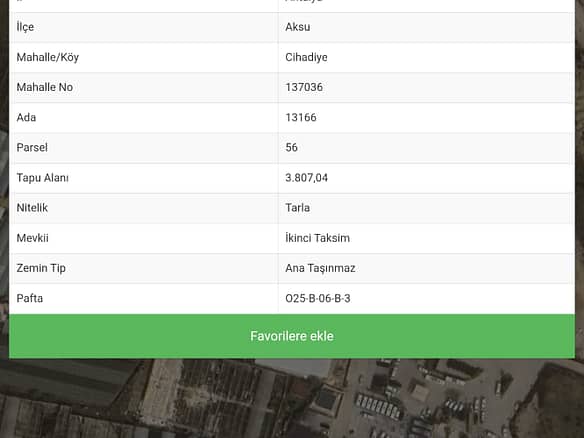This screenshot has height=438, width=584.
Task: Click the Favorilere ekle button
Action: click(x=292, y=336)
